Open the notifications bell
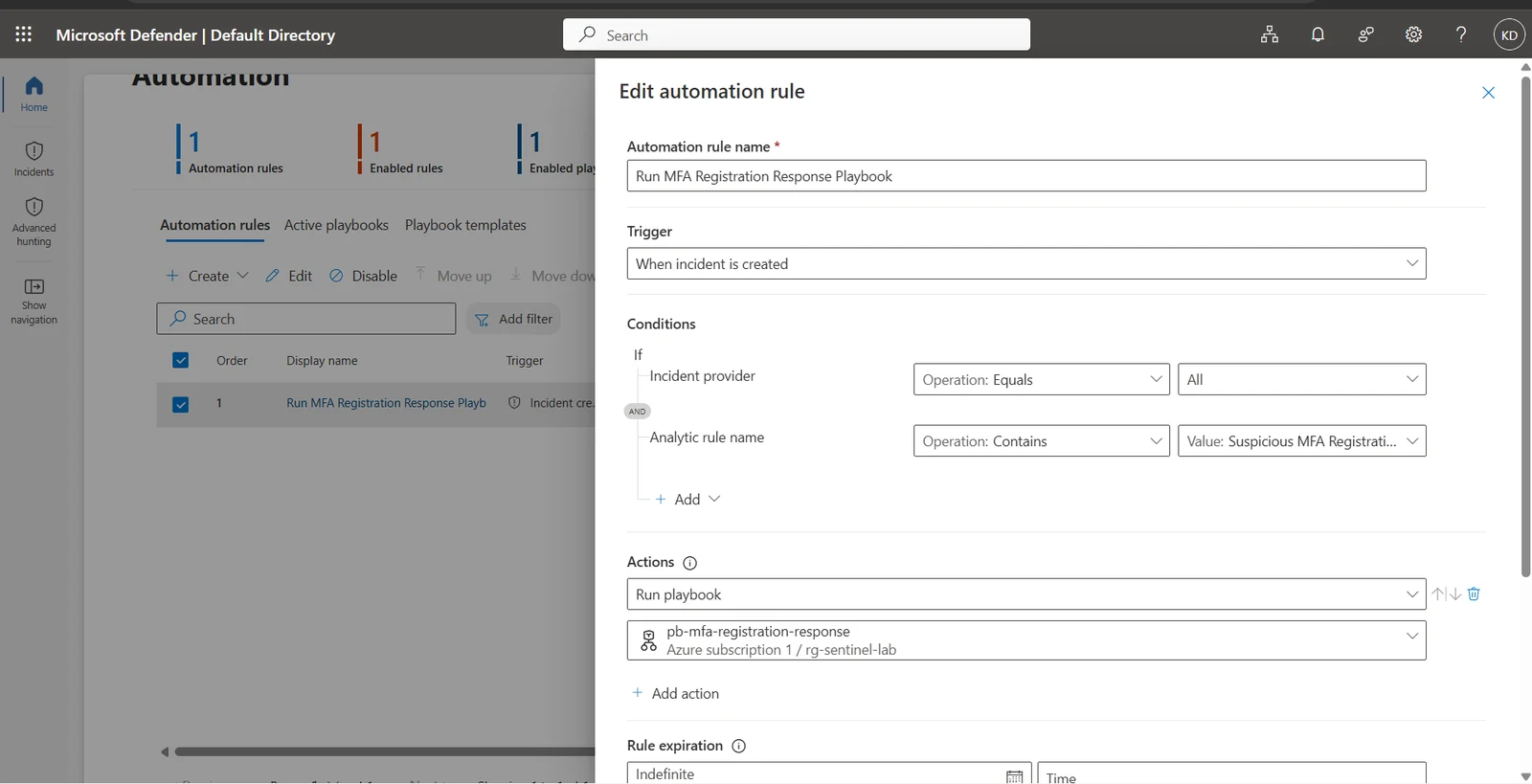 click(x=1318, y=34)
